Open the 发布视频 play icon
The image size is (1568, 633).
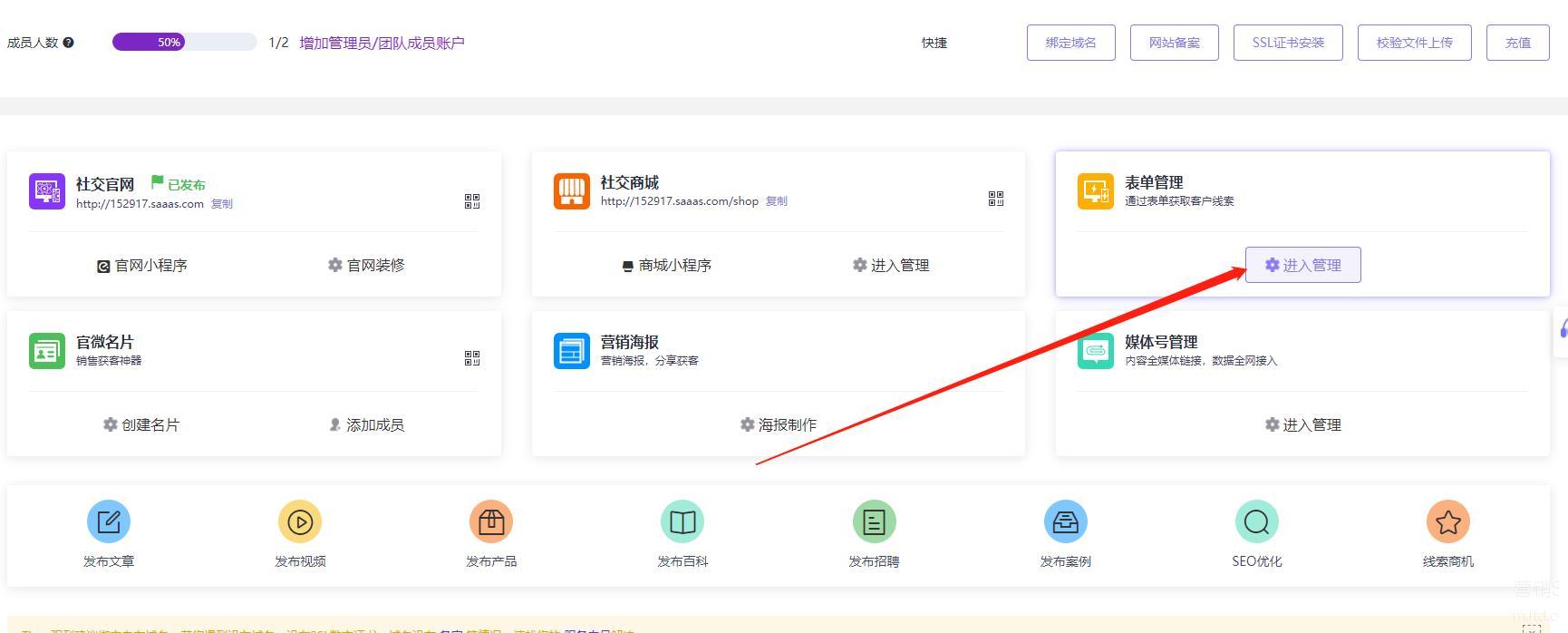tap(300, 522)
